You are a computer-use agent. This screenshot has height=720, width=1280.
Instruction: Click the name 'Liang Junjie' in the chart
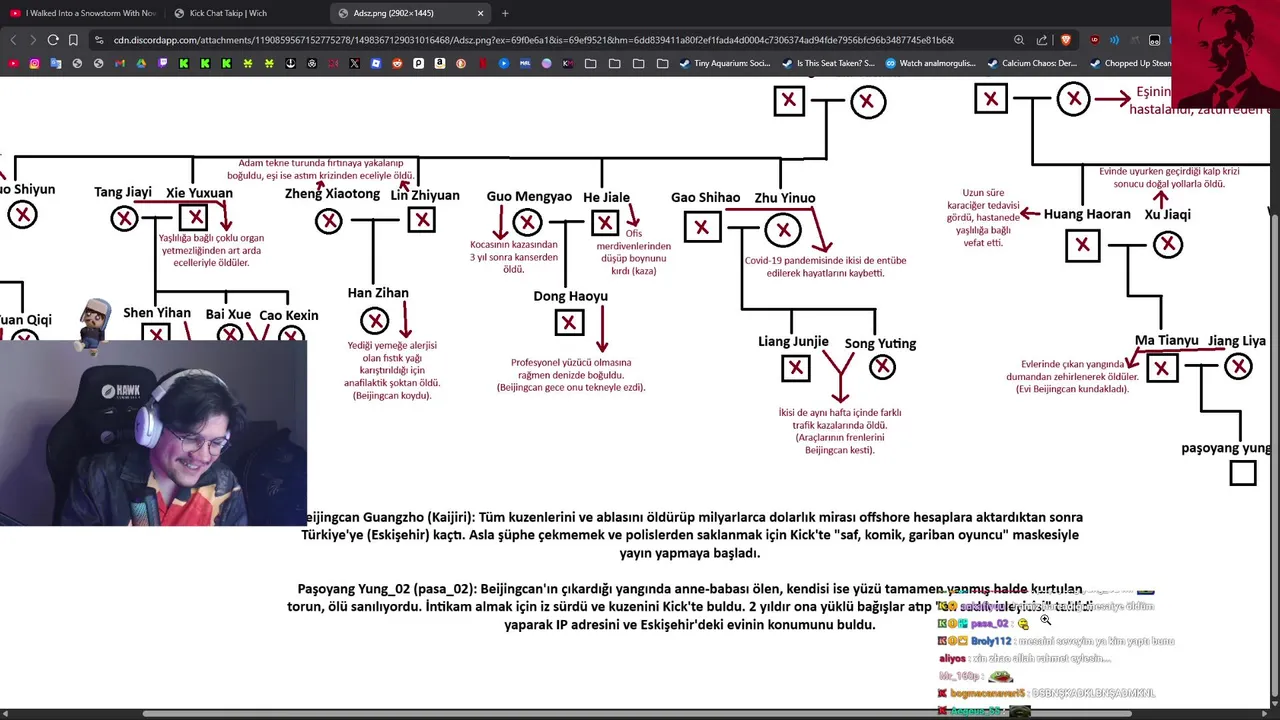793,342
